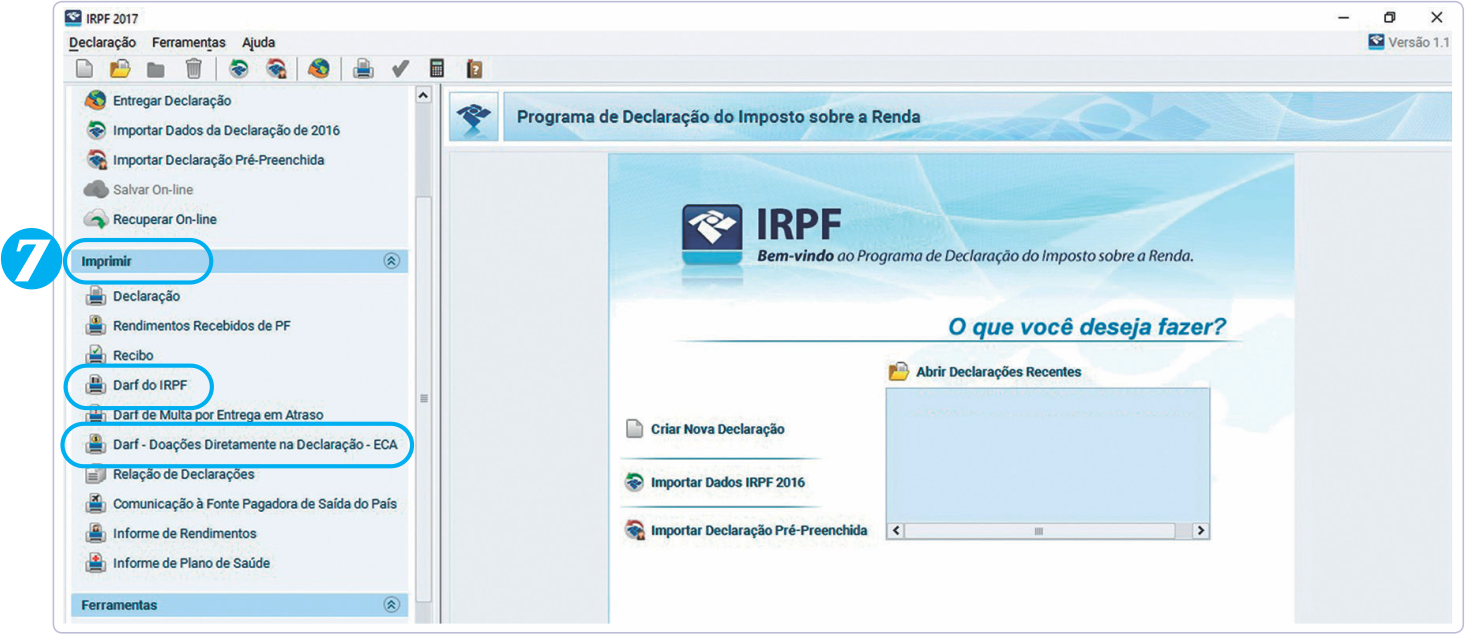Click icon for Darf de Multa por Entrega em Atraso
The image size is (1465, 634).
(x=96, y=414)
